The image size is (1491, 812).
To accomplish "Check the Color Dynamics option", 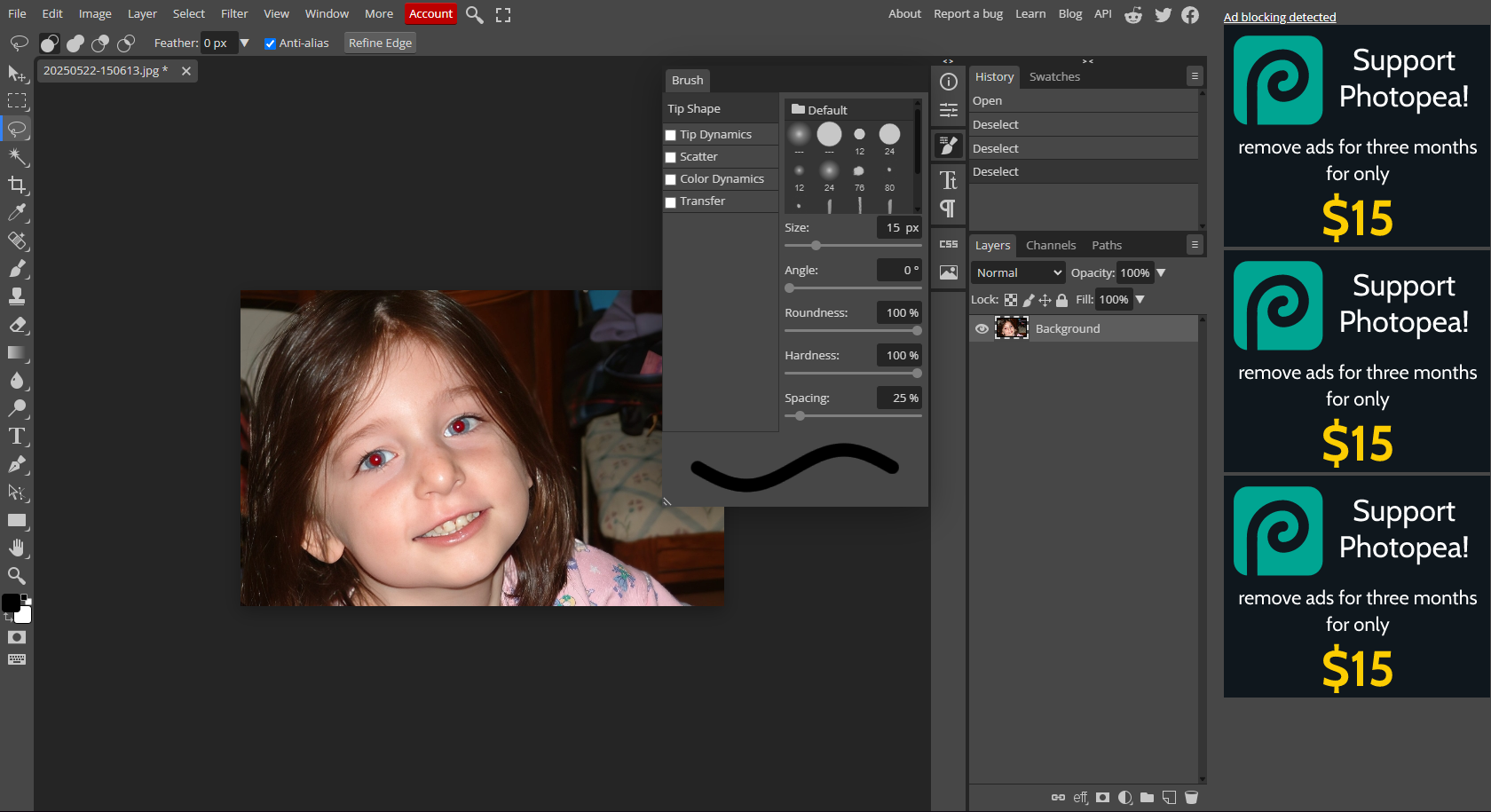I will (x=671, y=178).
